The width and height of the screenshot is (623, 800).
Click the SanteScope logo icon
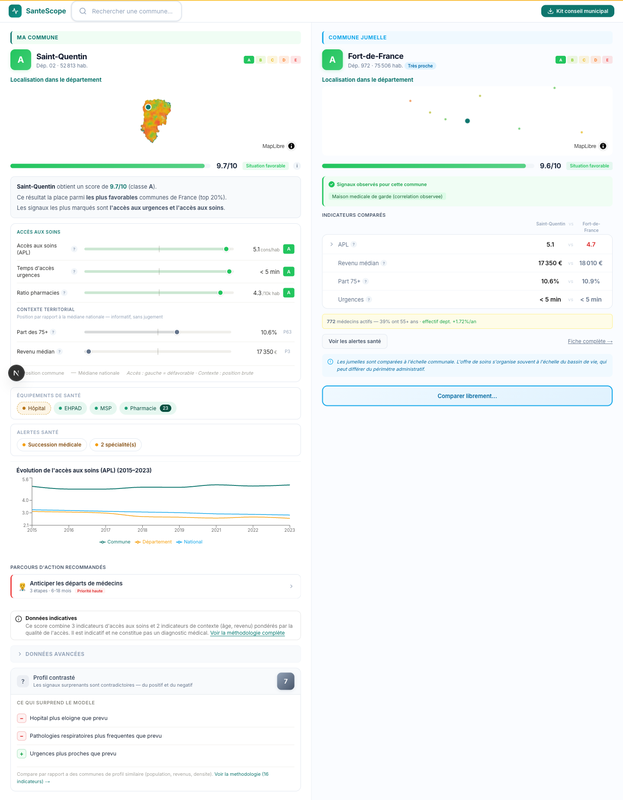tap(15, 11)
